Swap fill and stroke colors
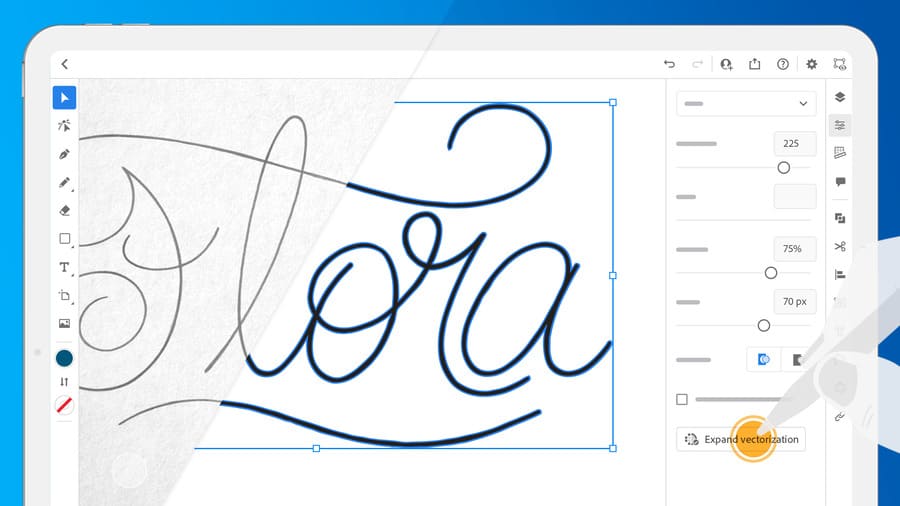900x506 pixels. (64, 382)
